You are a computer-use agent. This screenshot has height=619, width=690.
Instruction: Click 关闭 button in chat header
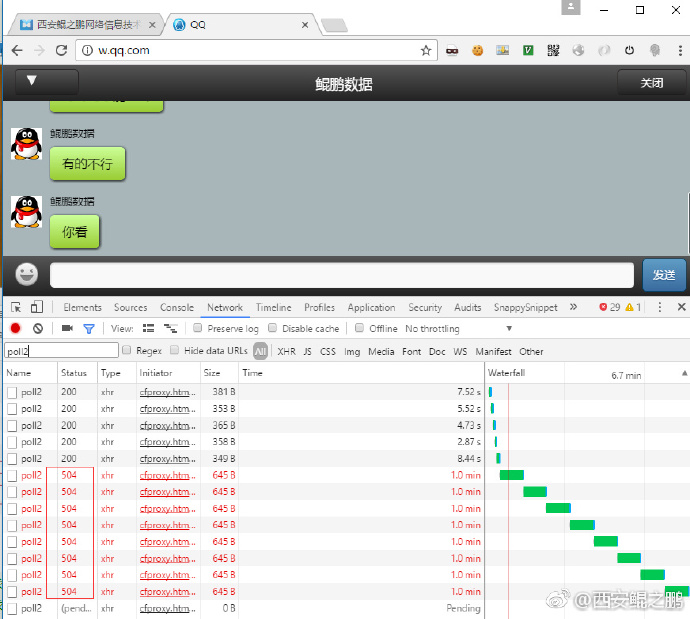tap(651, 82)
